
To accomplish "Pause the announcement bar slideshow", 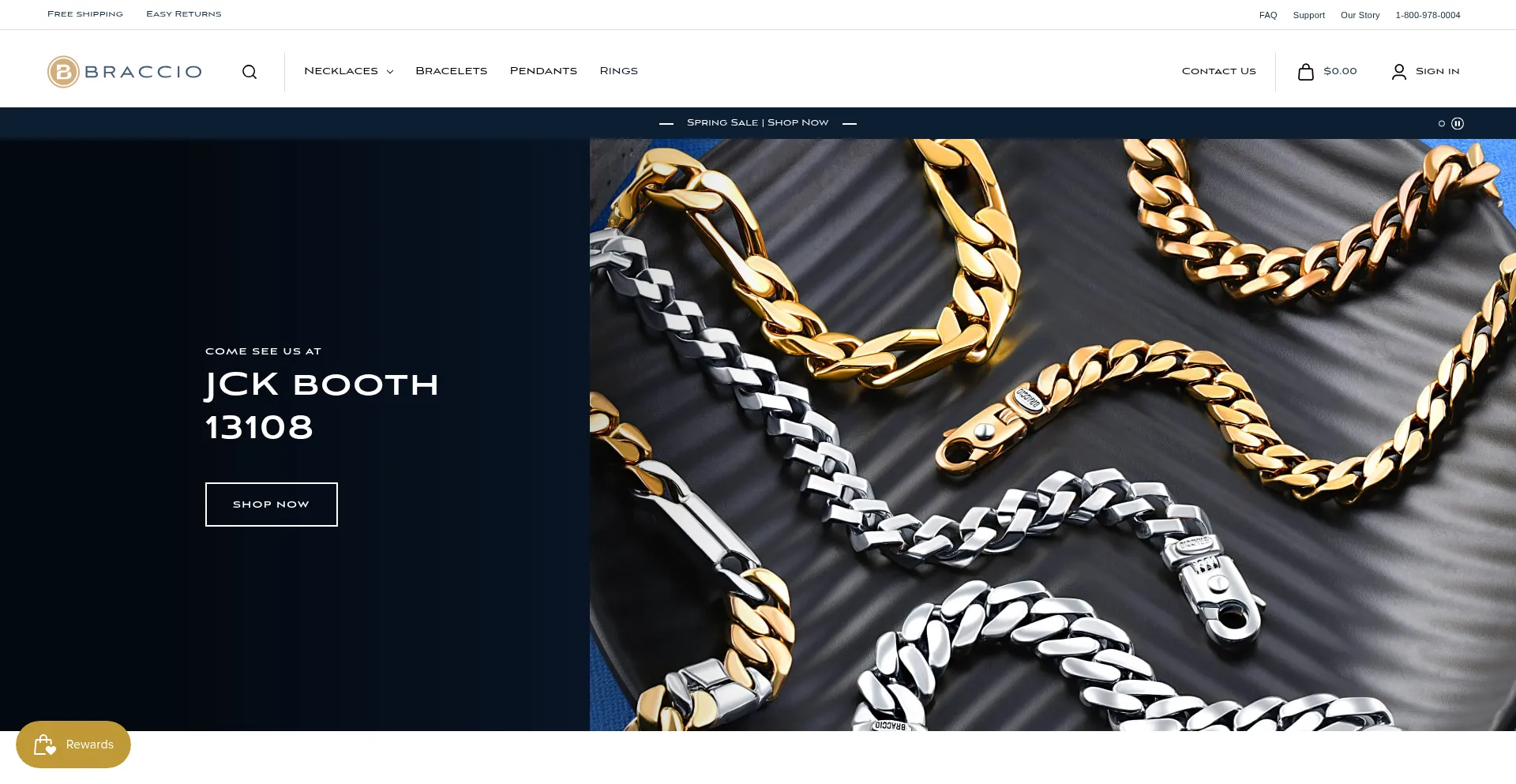I will pyautogui.click(x=1458, y=123).
